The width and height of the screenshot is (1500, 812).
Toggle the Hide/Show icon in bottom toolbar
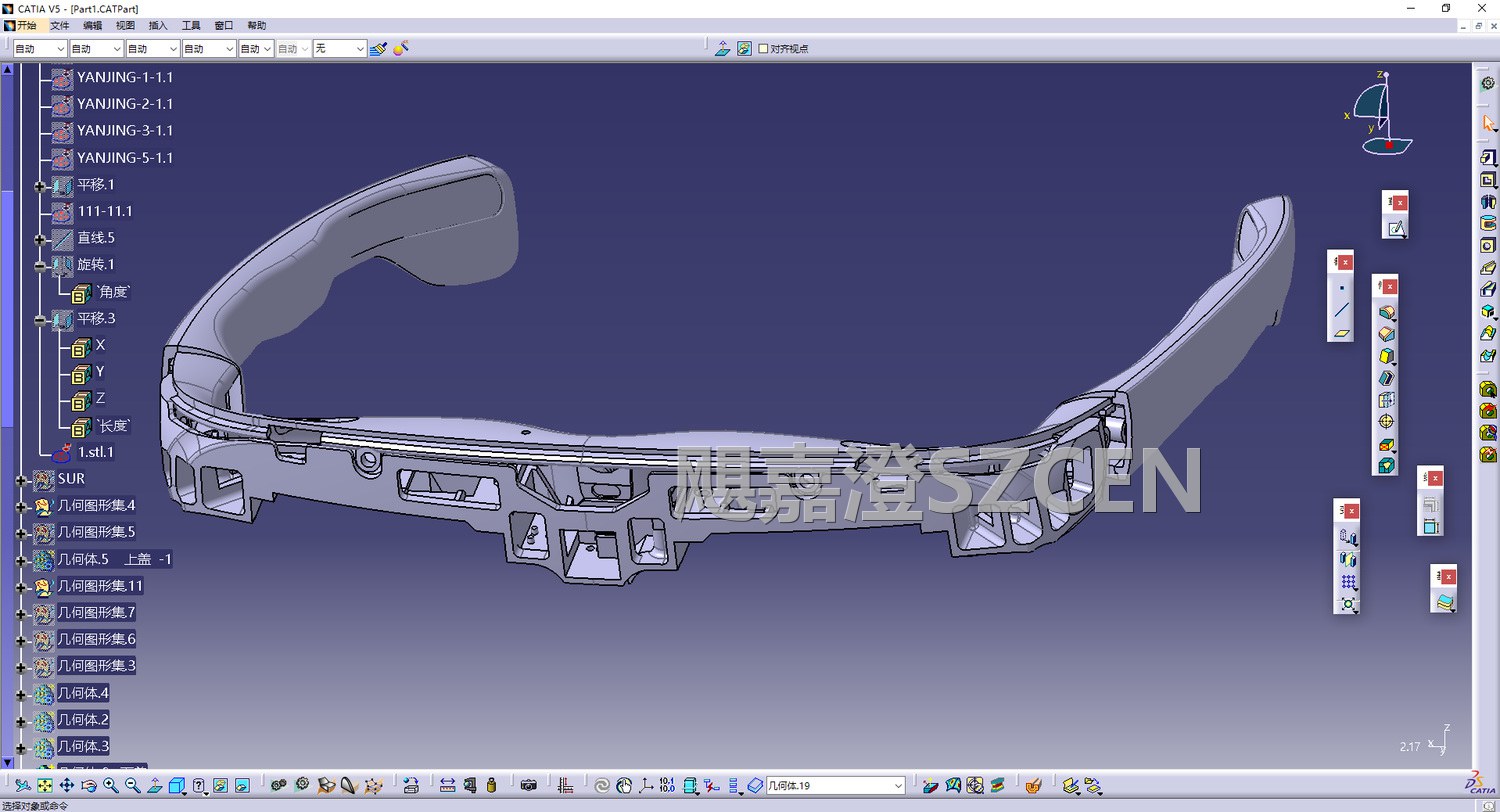click(220, 786)
